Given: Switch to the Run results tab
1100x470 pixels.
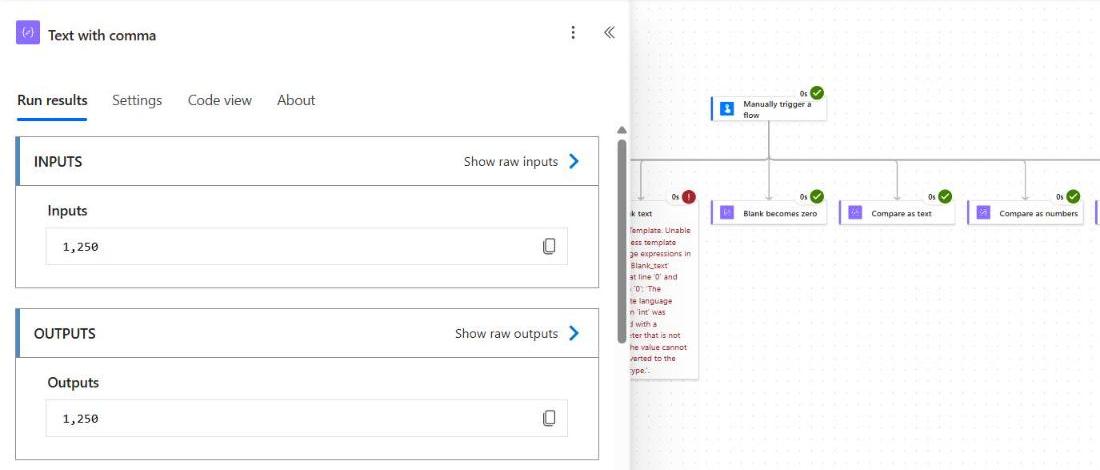Looking at the screenshot, I should click(52, 100).
